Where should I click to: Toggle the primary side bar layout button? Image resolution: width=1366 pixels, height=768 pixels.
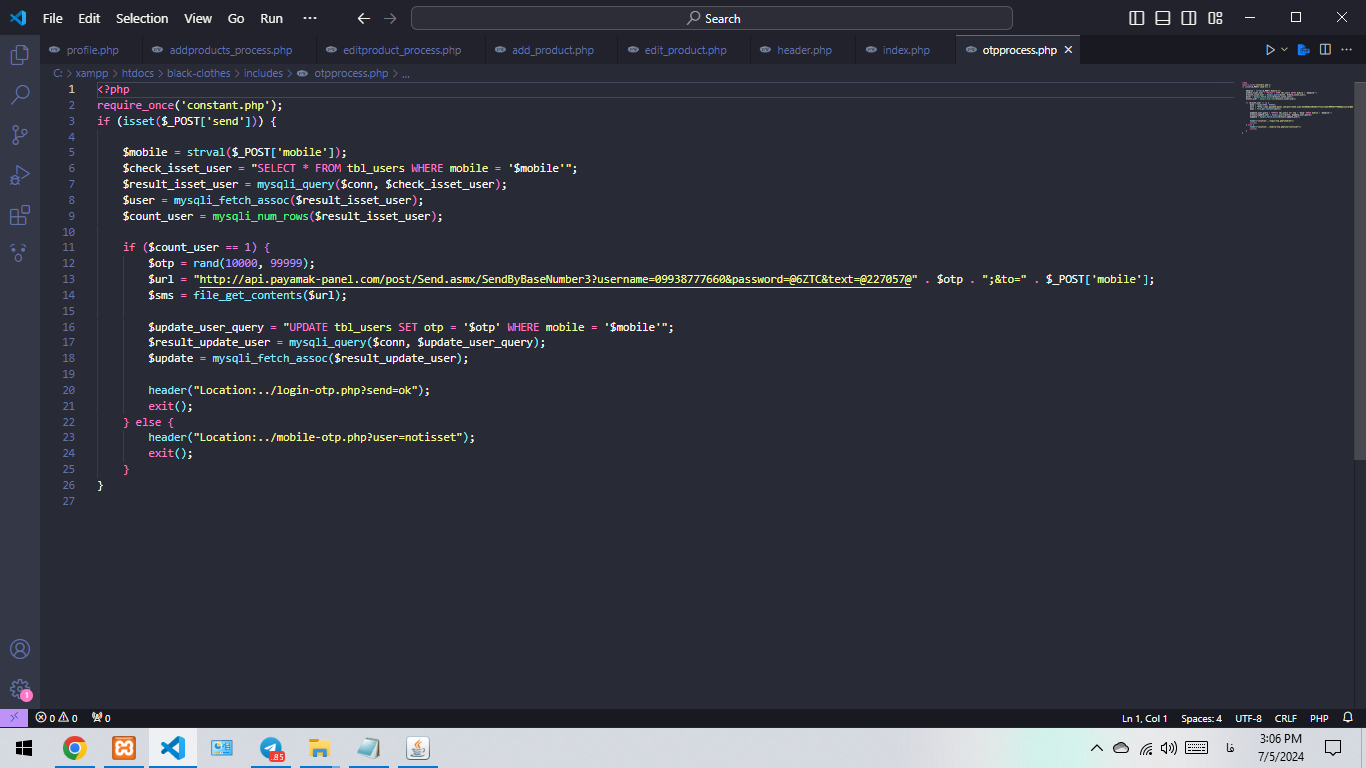point(1137,18)
